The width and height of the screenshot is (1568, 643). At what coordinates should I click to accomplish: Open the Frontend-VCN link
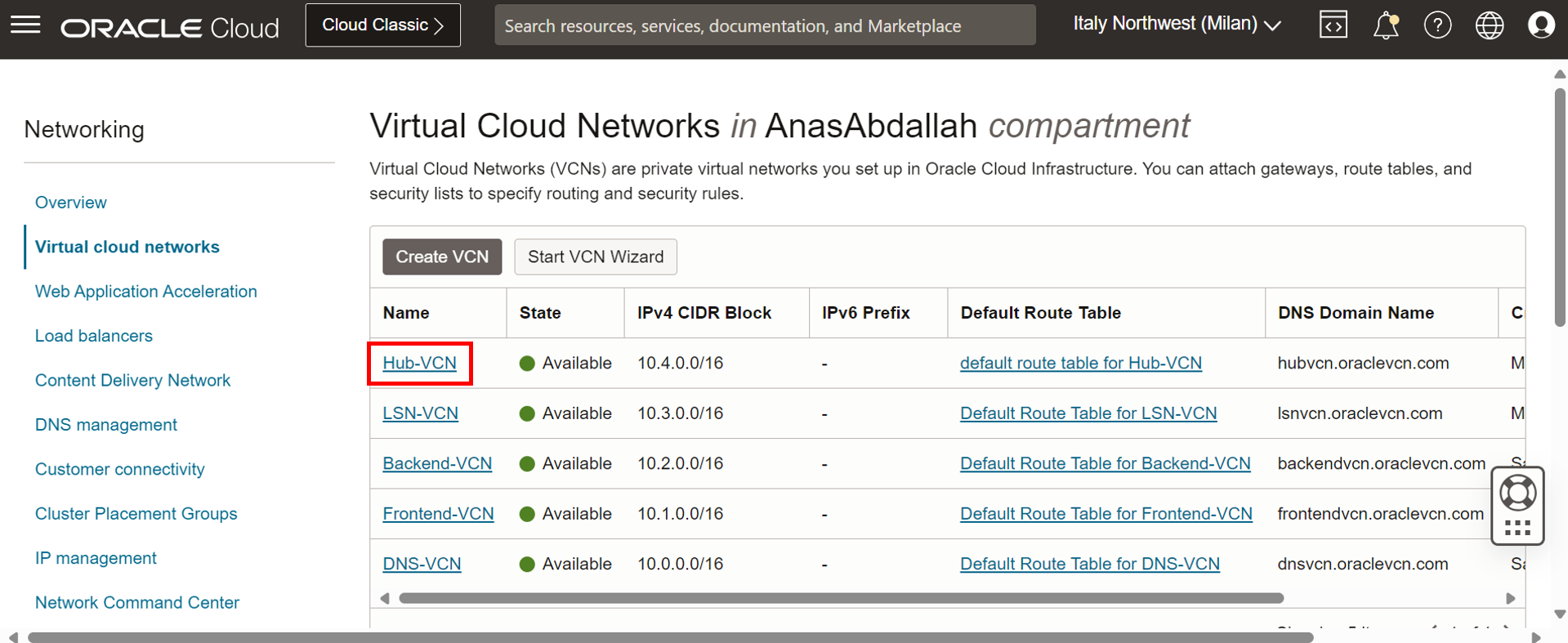coord(438,514)
